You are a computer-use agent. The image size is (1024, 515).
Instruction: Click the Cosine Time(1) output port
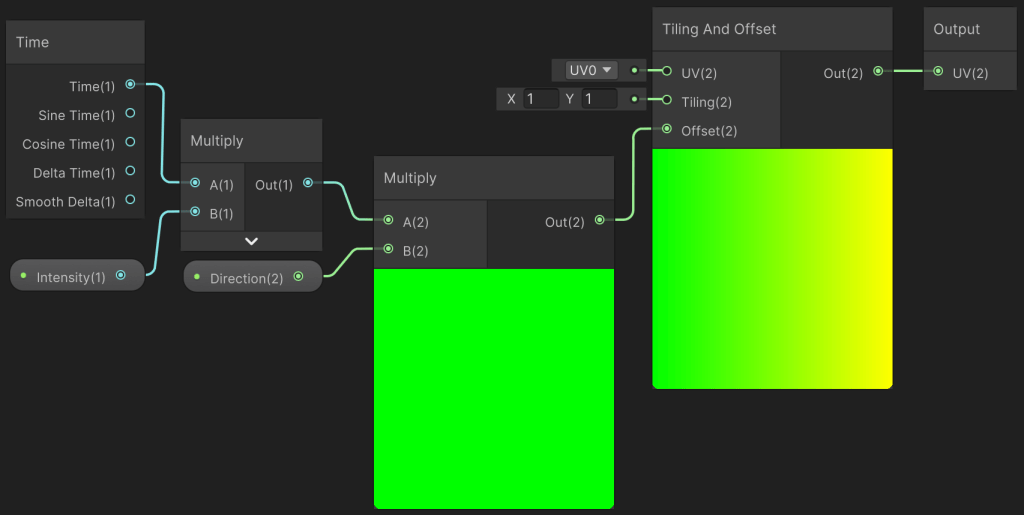tap(130, 143)
